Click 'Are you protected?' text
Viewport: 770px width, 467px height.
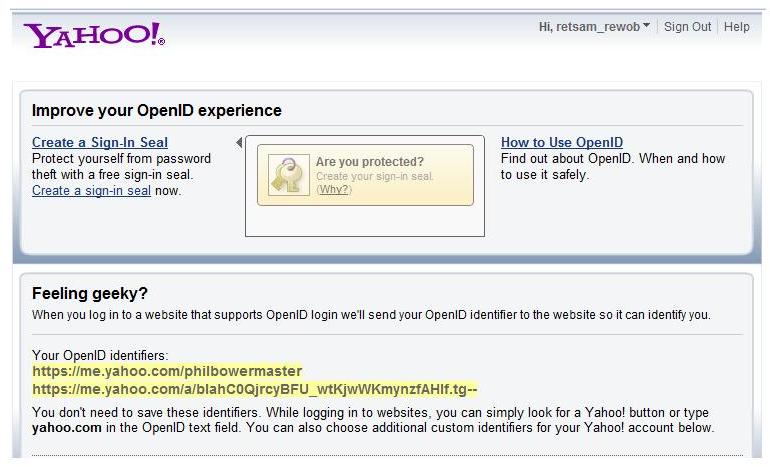click(x=370, y=162)
